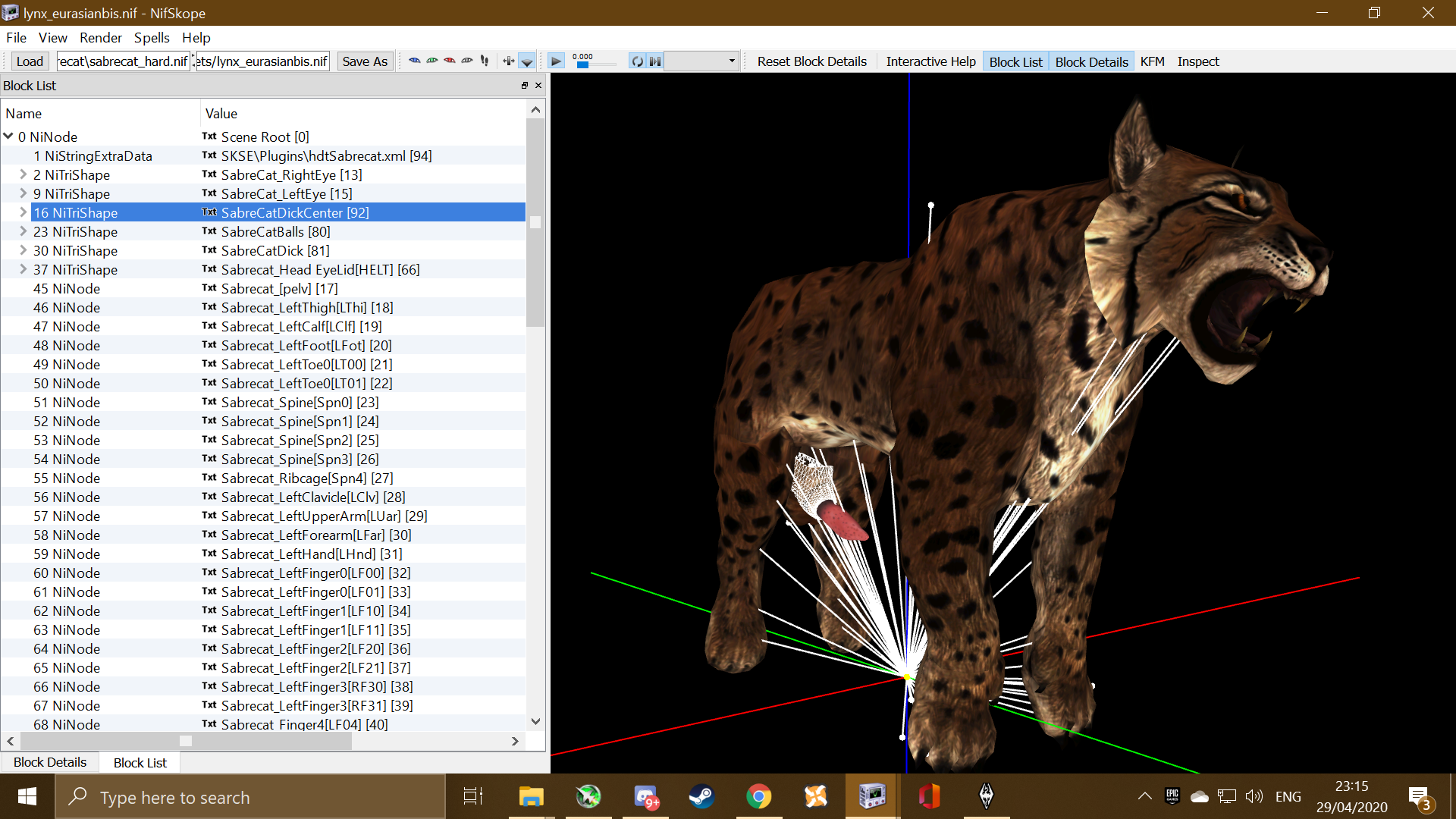The width and height of the screenshot is (1456, 819).
Task: Adjust the animation time slider
Action: click(582, 65)
